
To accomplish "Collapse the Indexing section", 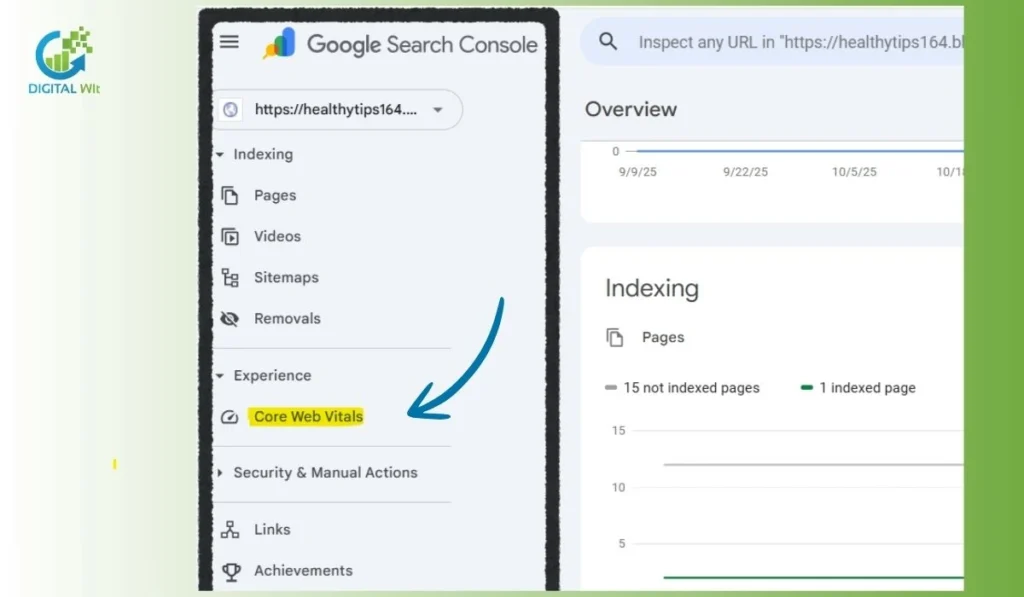I will point(220,154).
